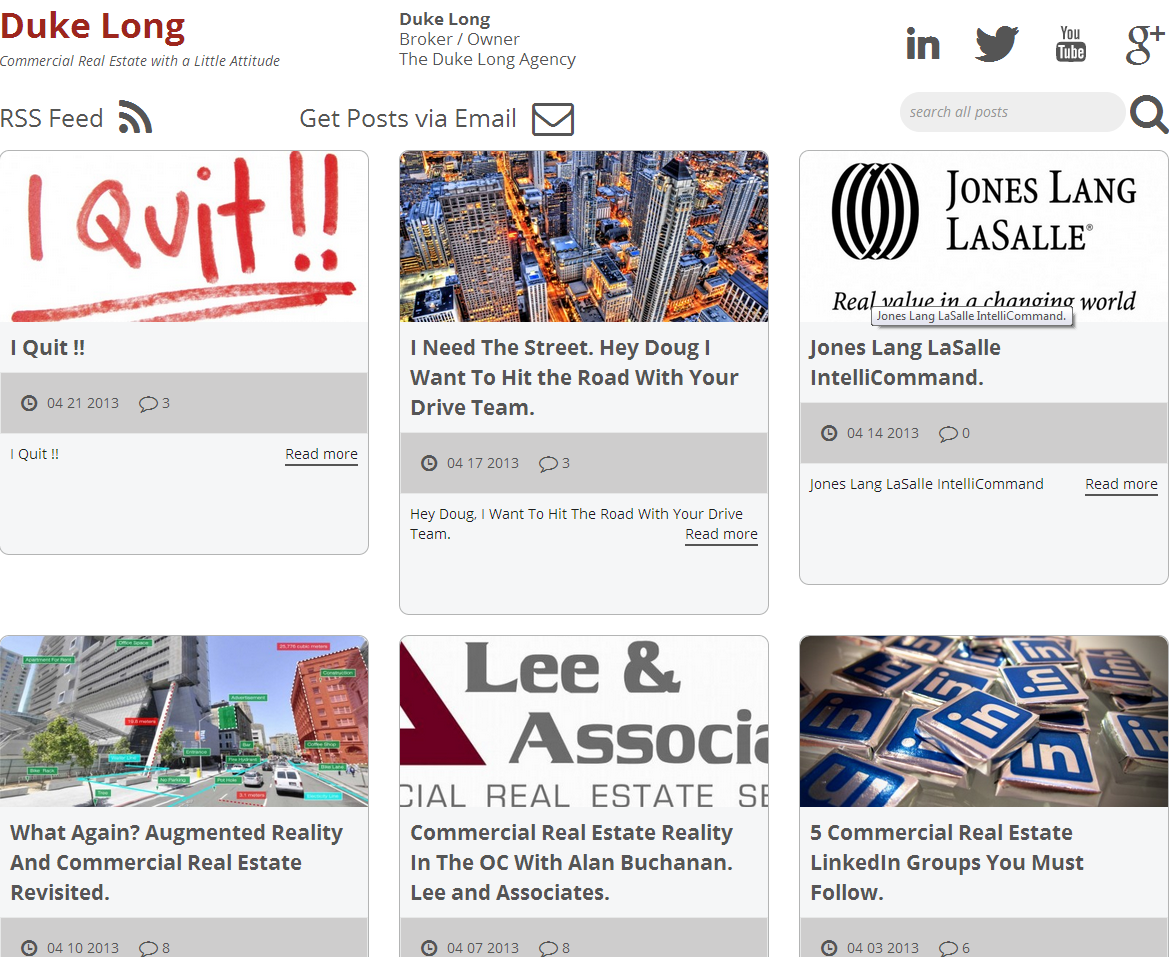The height and width of the screenshot is (957, 1169).
Task: Open the LinkedIn profile icon
Action: [x=922, y=43]
